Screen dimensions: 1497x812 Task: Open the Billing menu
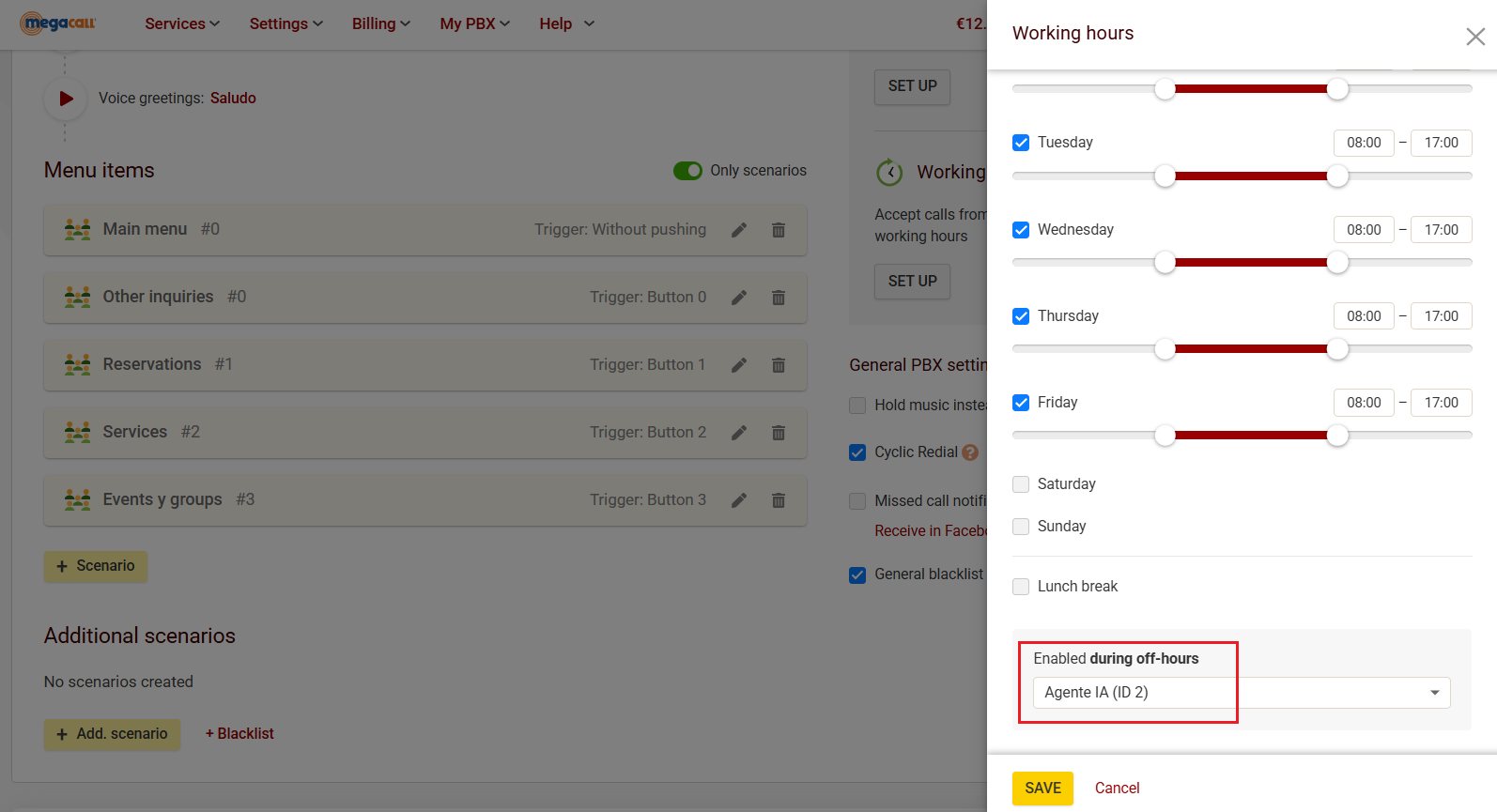[380, 23]
